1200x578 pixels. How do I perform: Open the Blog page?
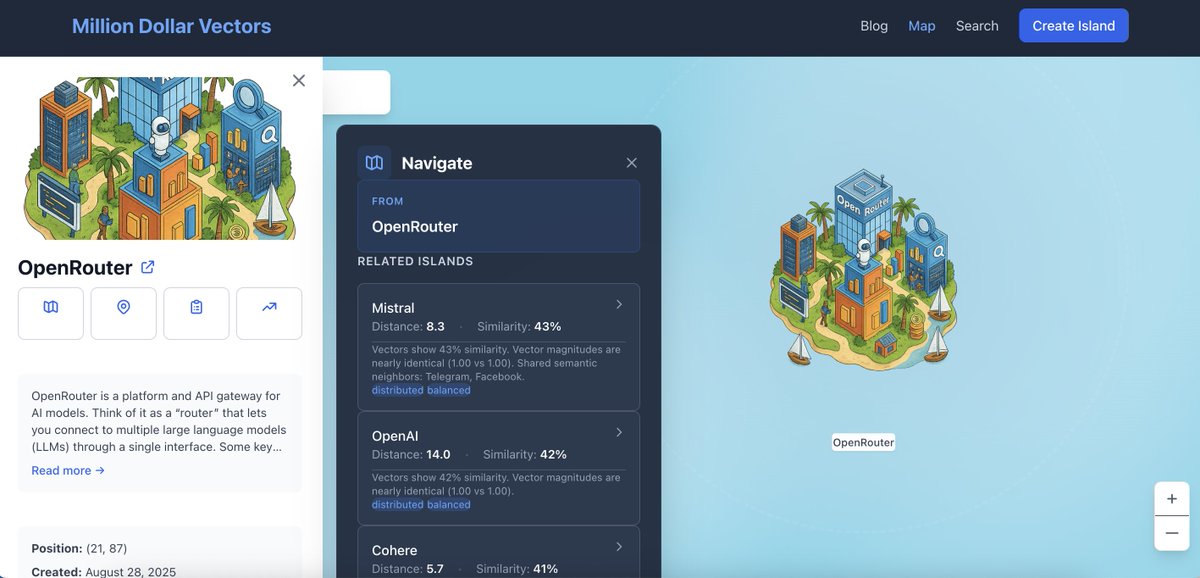(x=874, y=26)
